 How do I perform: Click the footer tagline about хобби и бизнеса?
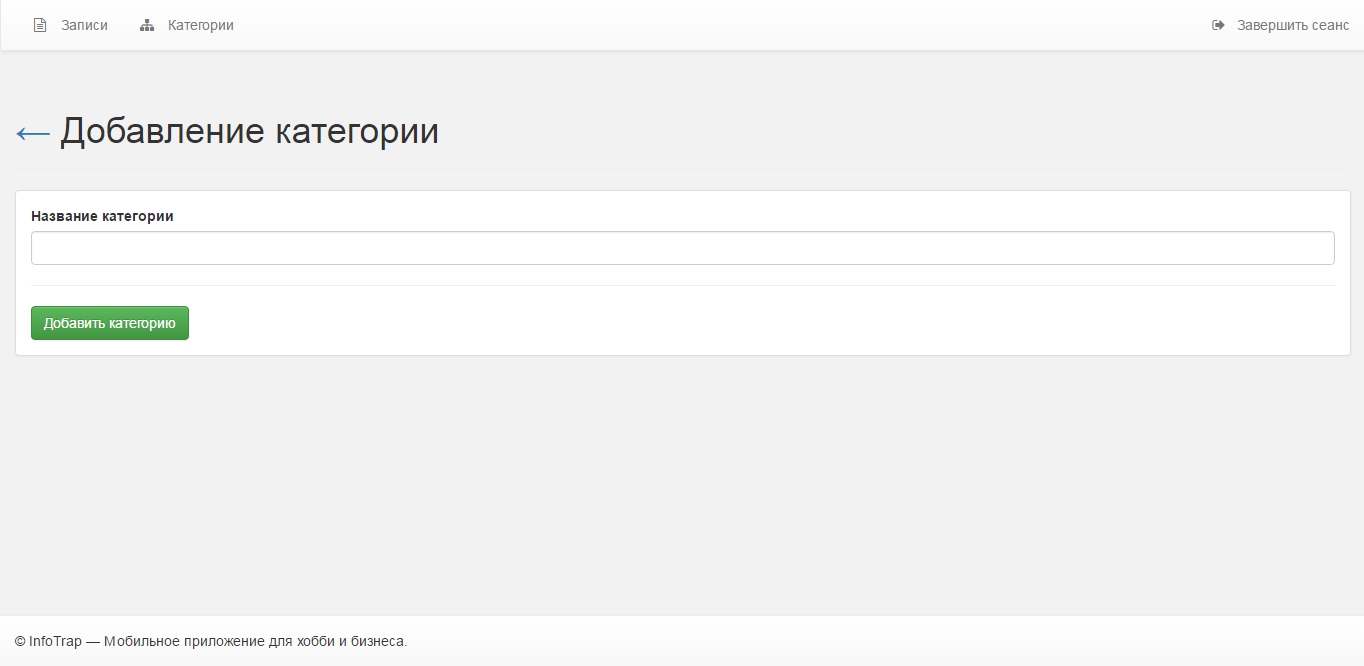coord(255,641)
